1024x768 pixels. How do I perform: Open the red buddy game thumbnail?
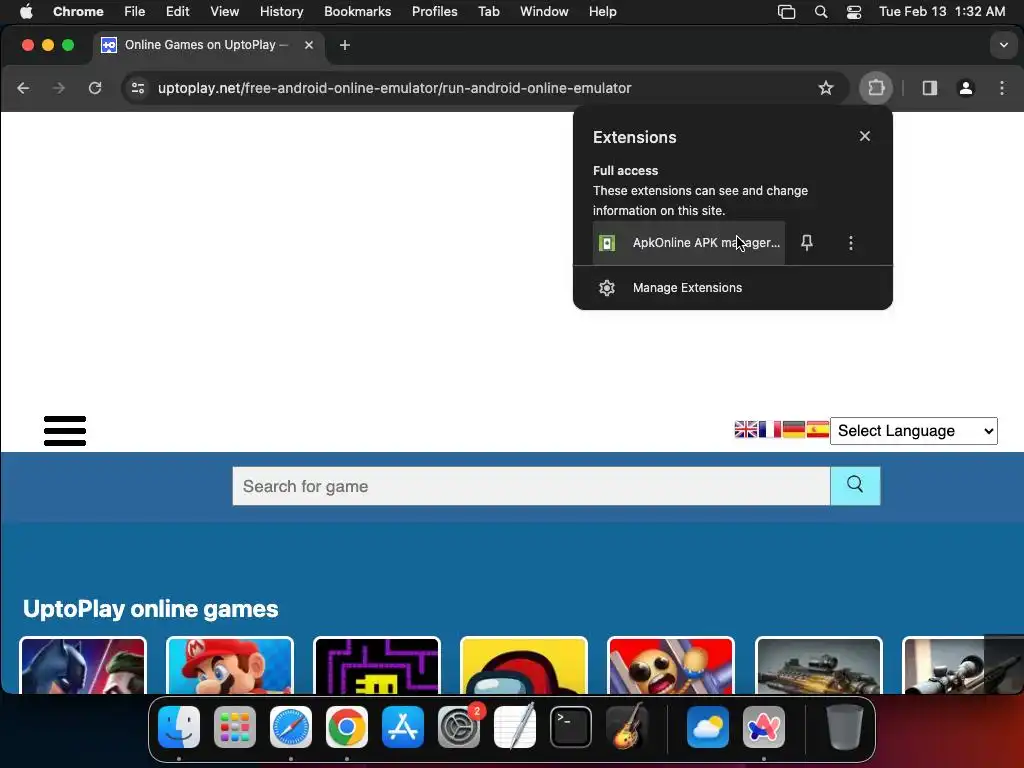[x=671, y=665]
